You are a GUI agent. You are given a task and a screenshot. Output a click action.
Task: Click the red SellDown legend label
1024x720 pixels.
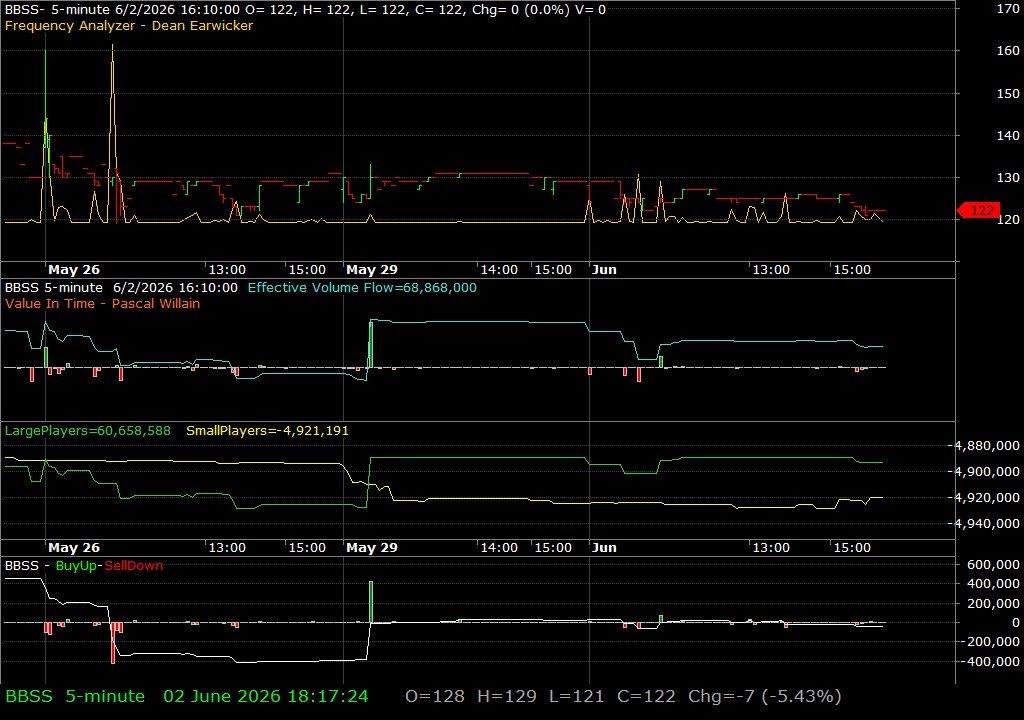133,565
